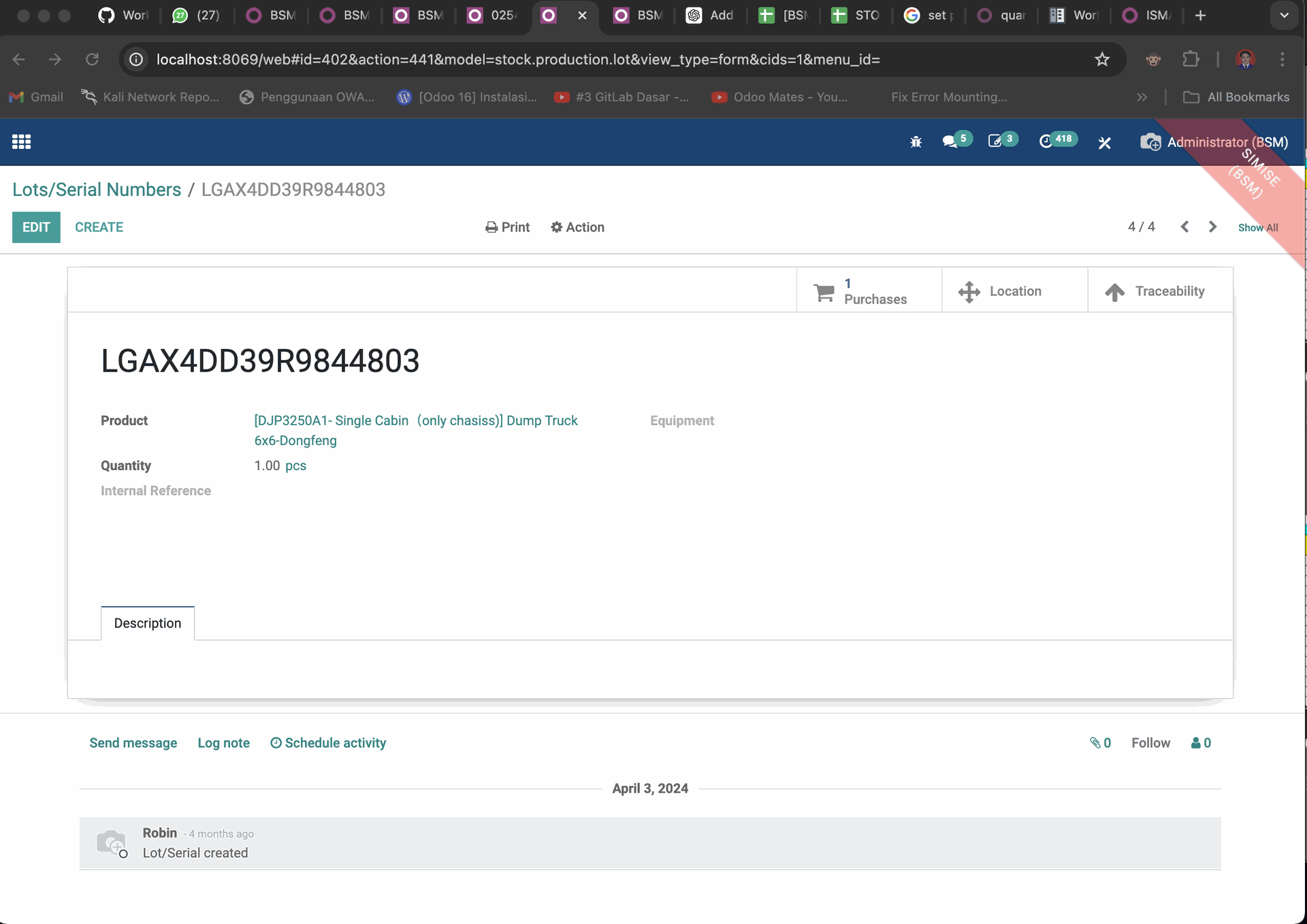Image resolution: width=1307 pixels, height=924 pixels.
Task: Expand the browser tab search chevron
Action: (x=1284, y=15)
